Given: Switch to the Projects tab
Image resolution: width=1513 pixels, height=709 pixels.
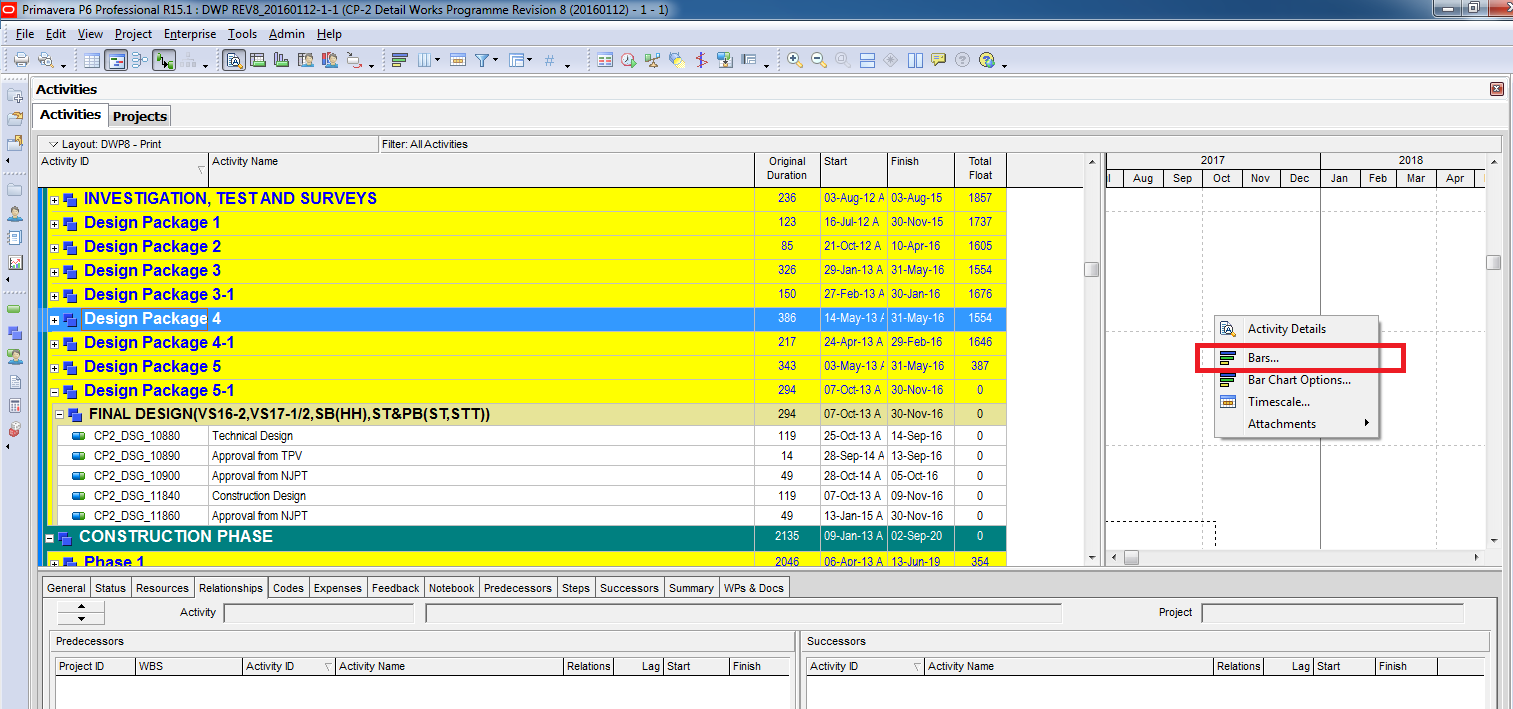Looking at the screenshot, I should pos(140,116).
